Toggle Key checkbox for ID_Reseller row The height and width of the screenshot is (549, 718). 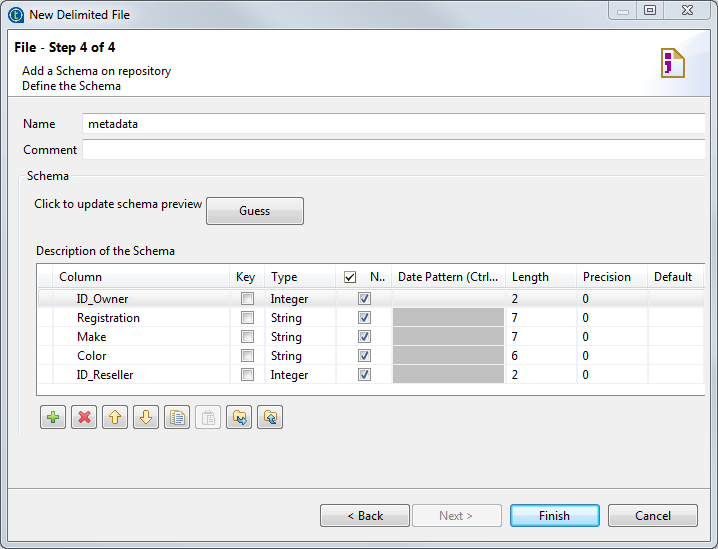tap(247, 375)
